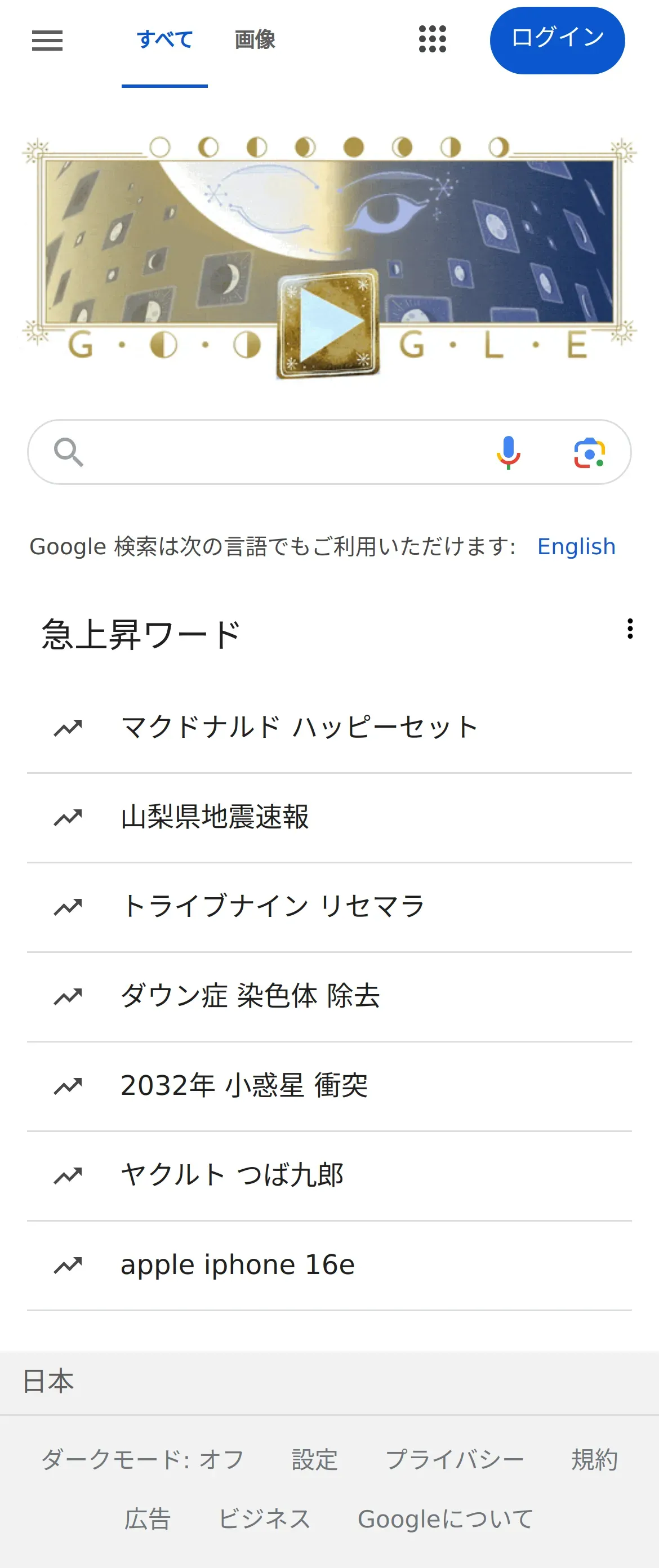Toggle ダークモード: オフ setting

(143, 1460)
